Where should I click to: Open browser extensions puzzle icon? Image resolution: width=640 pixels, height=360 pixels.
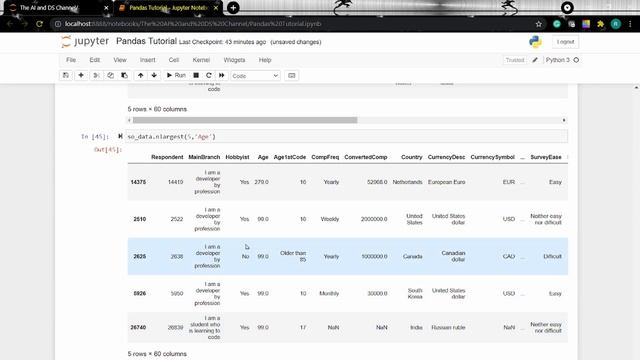(600, 24)
